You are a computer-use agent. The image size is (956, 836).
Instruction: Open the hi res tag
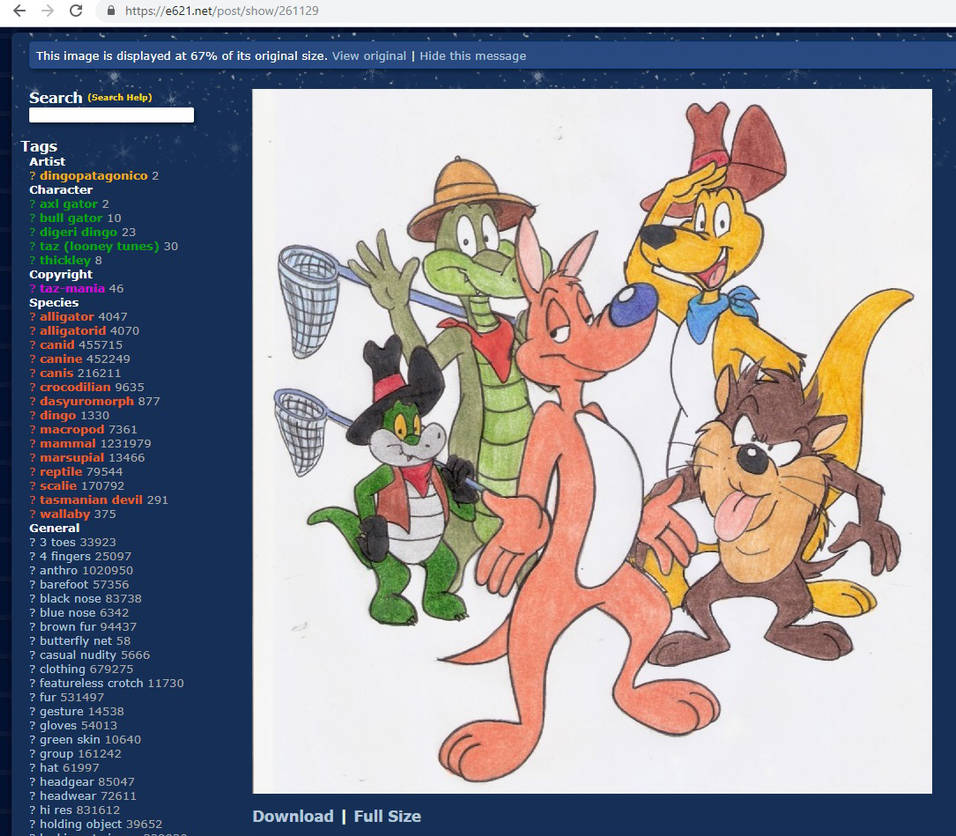[x=54, y=810]
